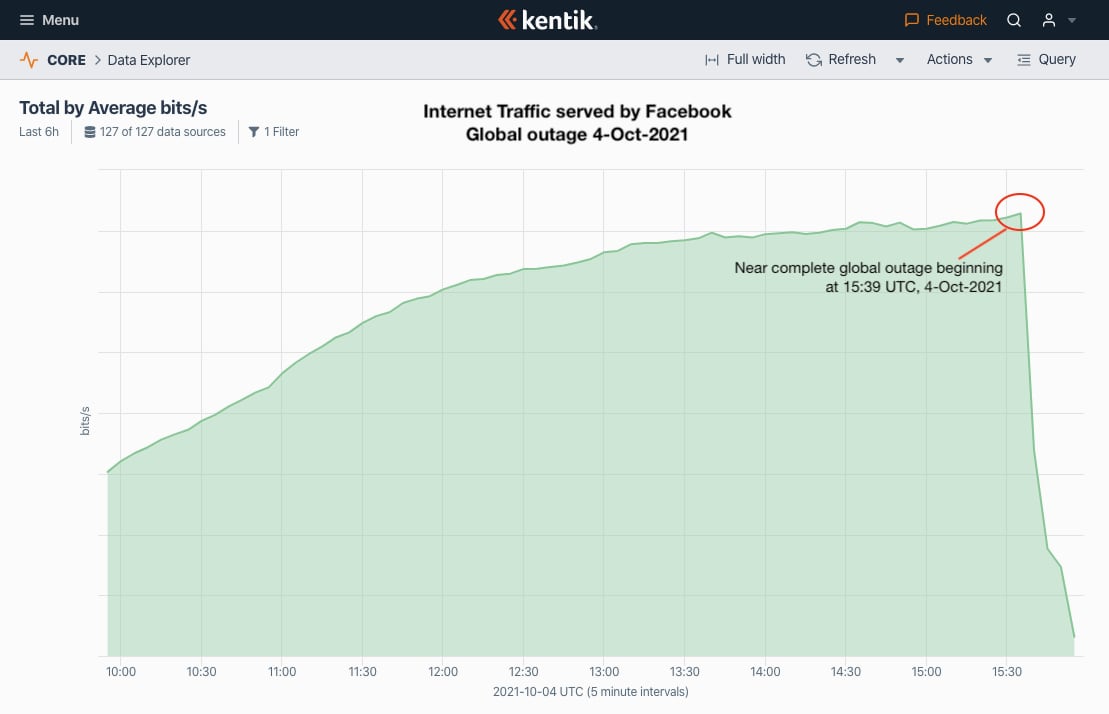Open search with the magnifier icon
This screenshot has width=1109, height=714.
click(x=1014, y=20)
